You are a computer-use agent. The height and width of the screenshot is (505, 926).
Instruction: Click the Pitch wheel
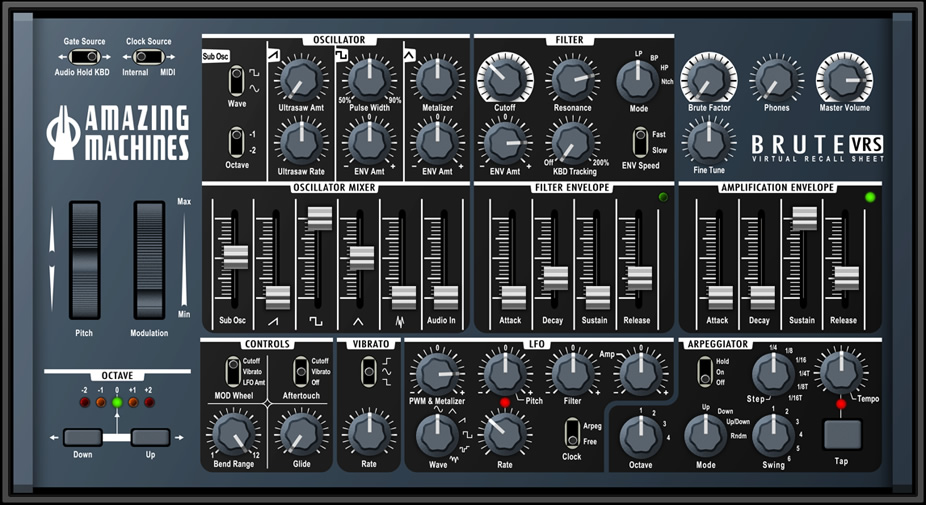84,260
